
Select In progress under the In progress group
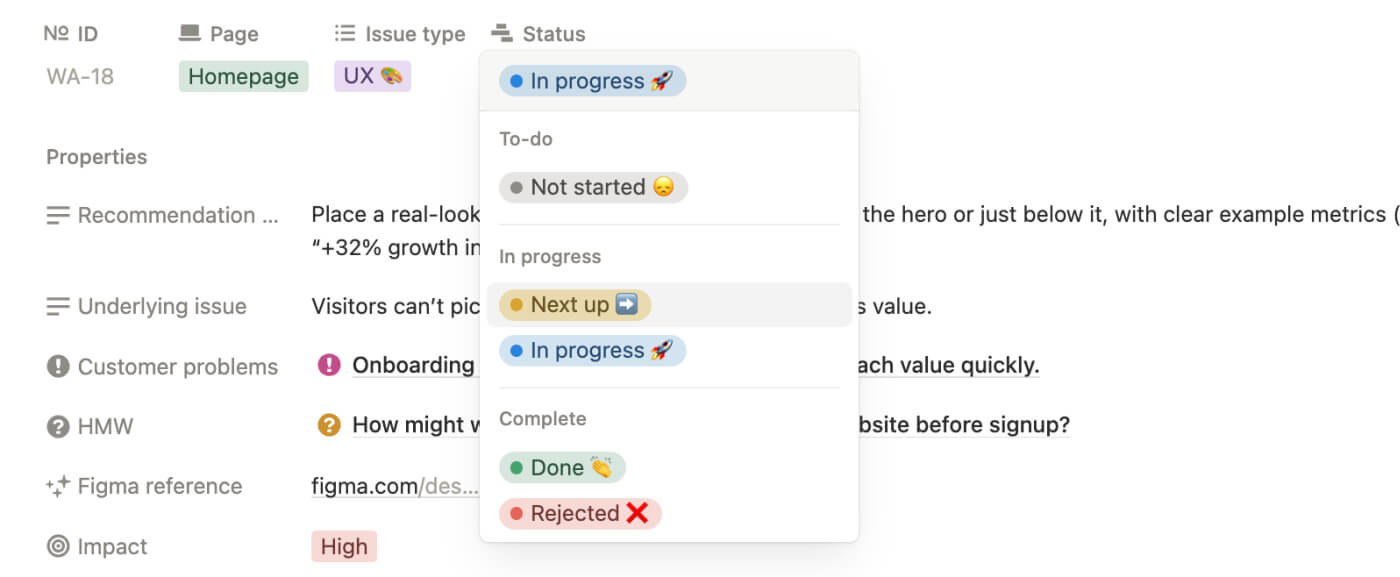coord(592,351)
